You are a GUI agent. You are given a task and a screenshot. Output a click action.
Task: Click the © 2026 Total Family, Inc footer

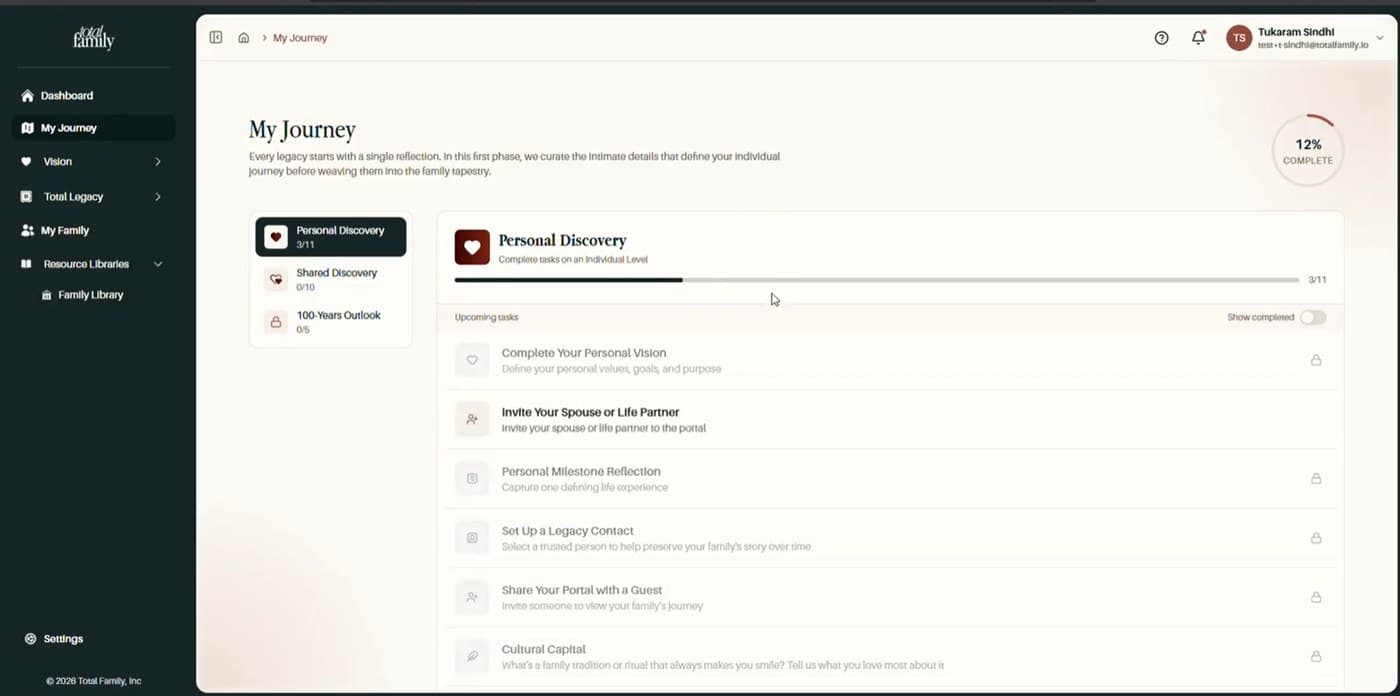tap(94, 681)
